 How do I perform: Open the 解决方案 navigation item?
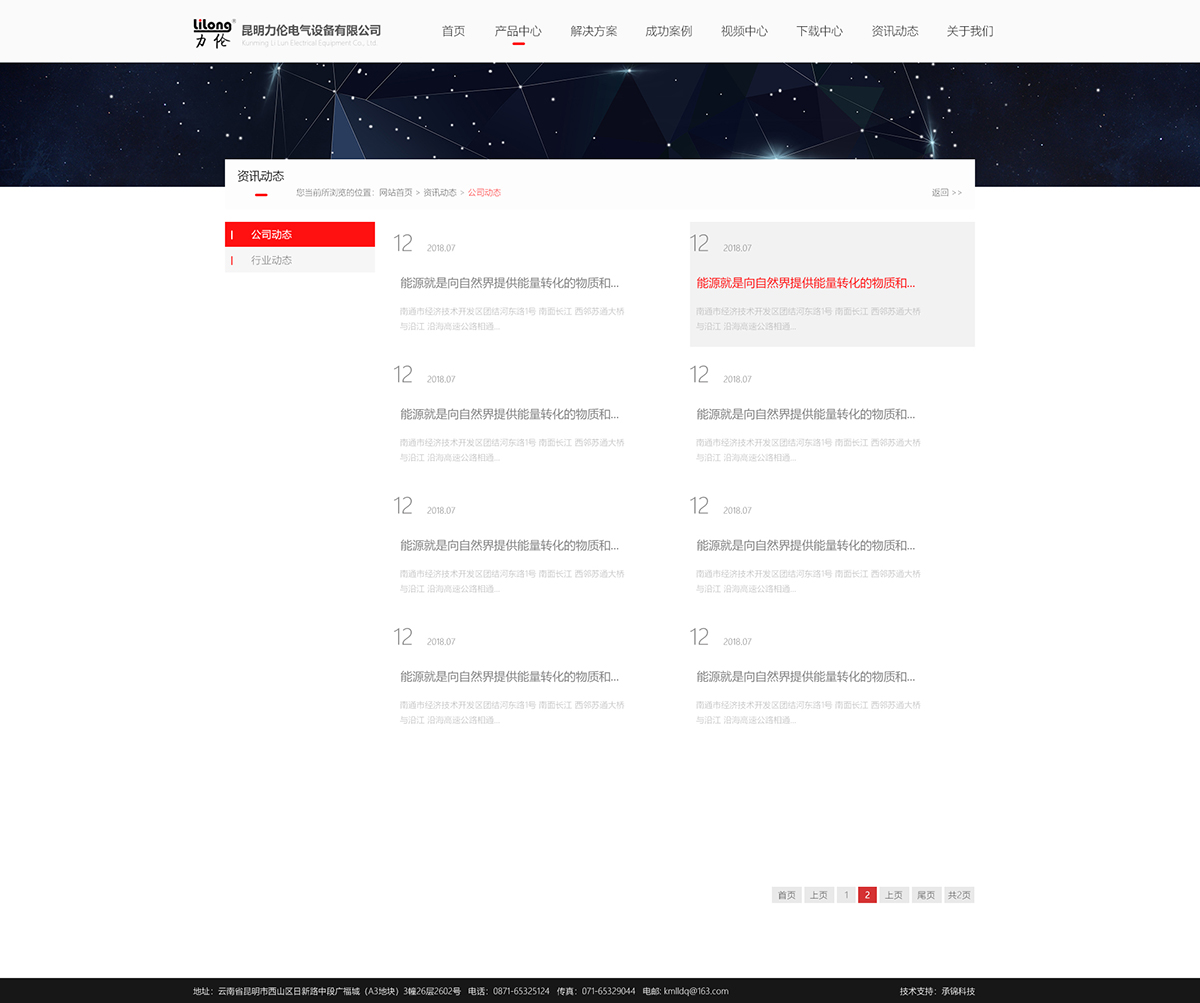pos(593,31)
